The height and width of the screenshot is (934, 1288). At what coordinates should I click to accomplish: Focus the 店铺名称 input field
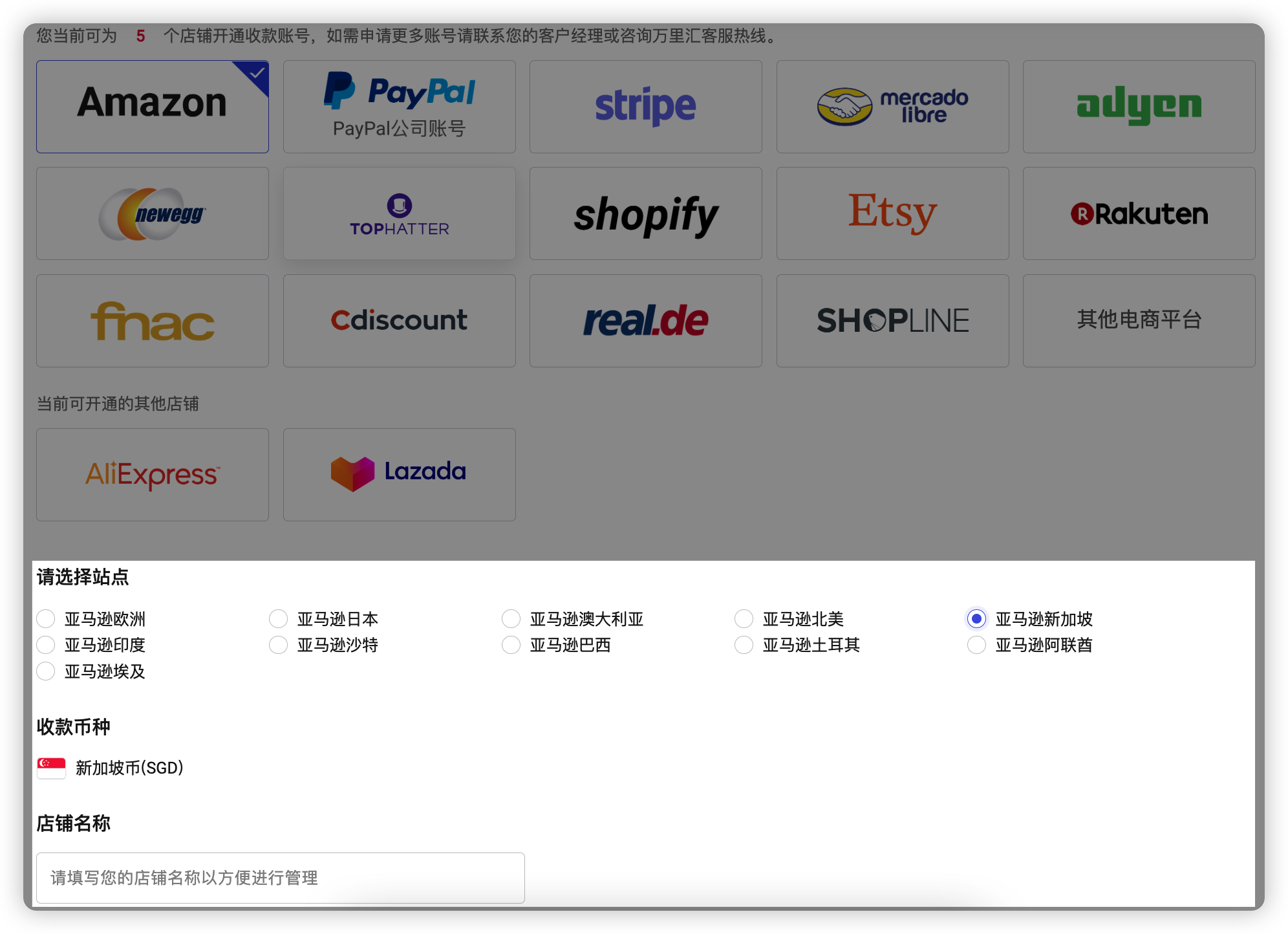click(x=280, y=878)
